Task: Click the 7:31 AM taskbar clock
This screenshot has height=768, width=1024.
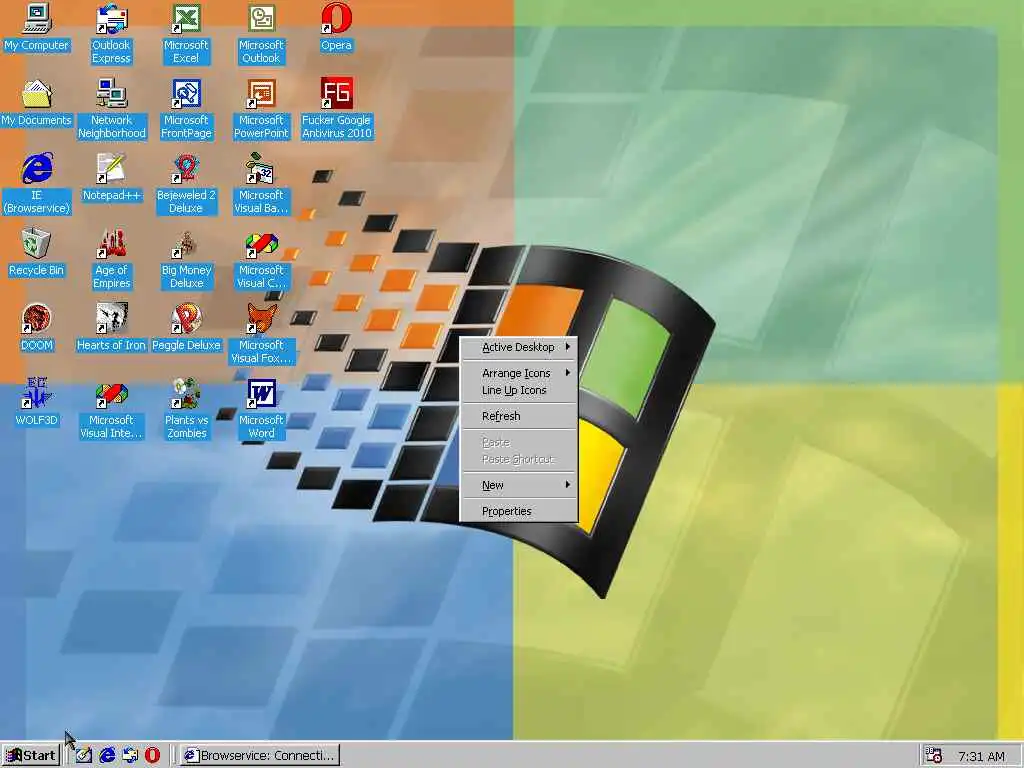Action: click(x=981, y=757)
